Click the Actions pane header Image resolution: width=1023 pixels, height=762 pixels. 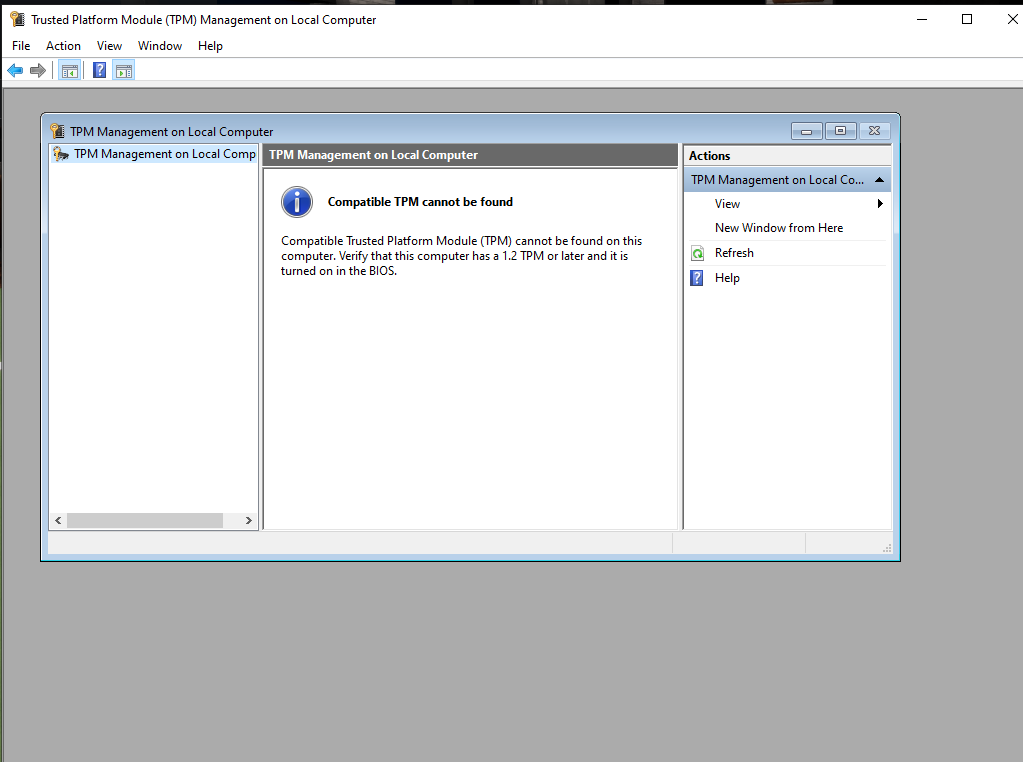tap(787, 156)
